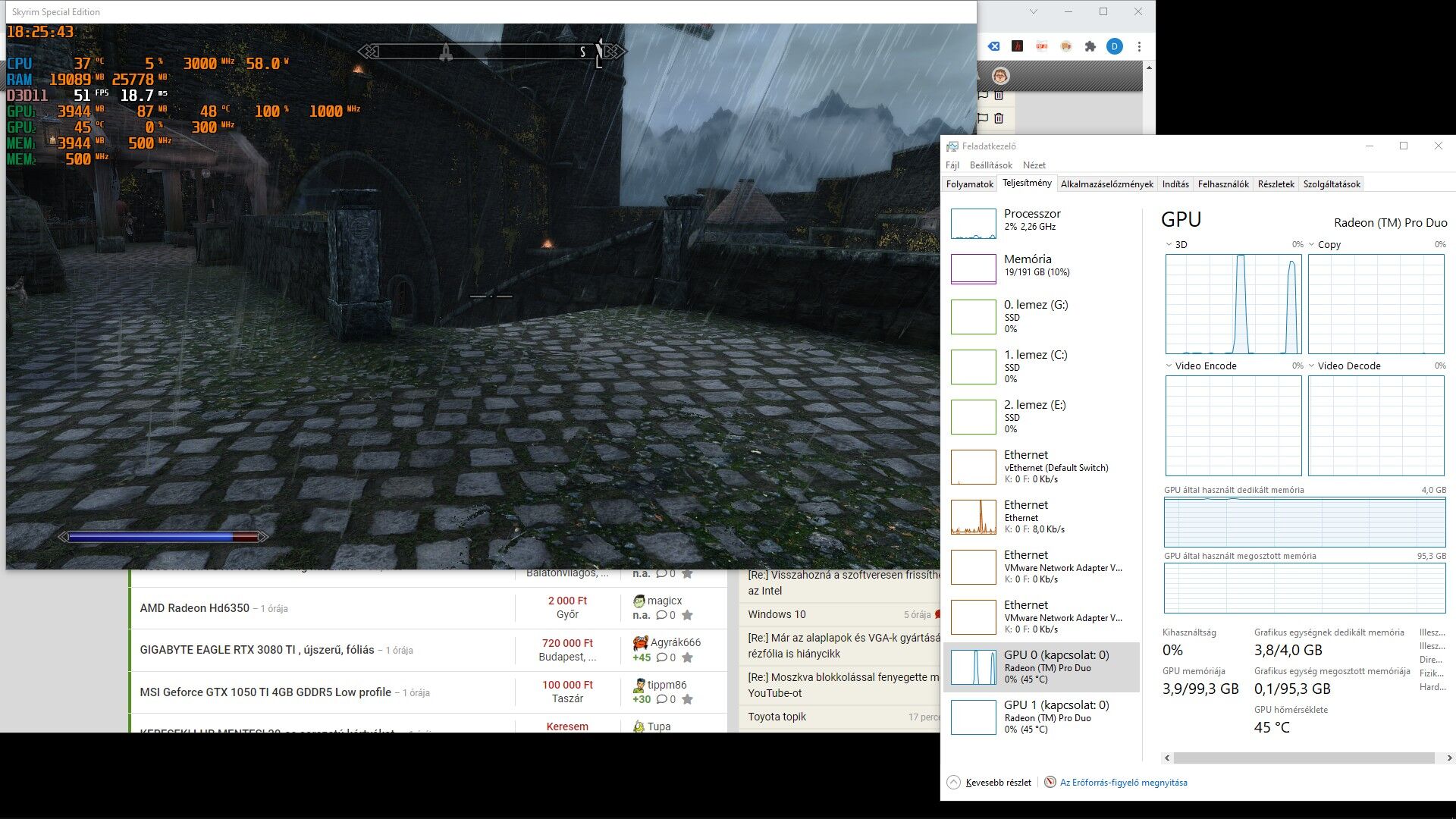Image resolution: width=1456 pixels, height=819 pixels.
Task: Click the star icon in the tippm86 row
Action: [687, 699]
